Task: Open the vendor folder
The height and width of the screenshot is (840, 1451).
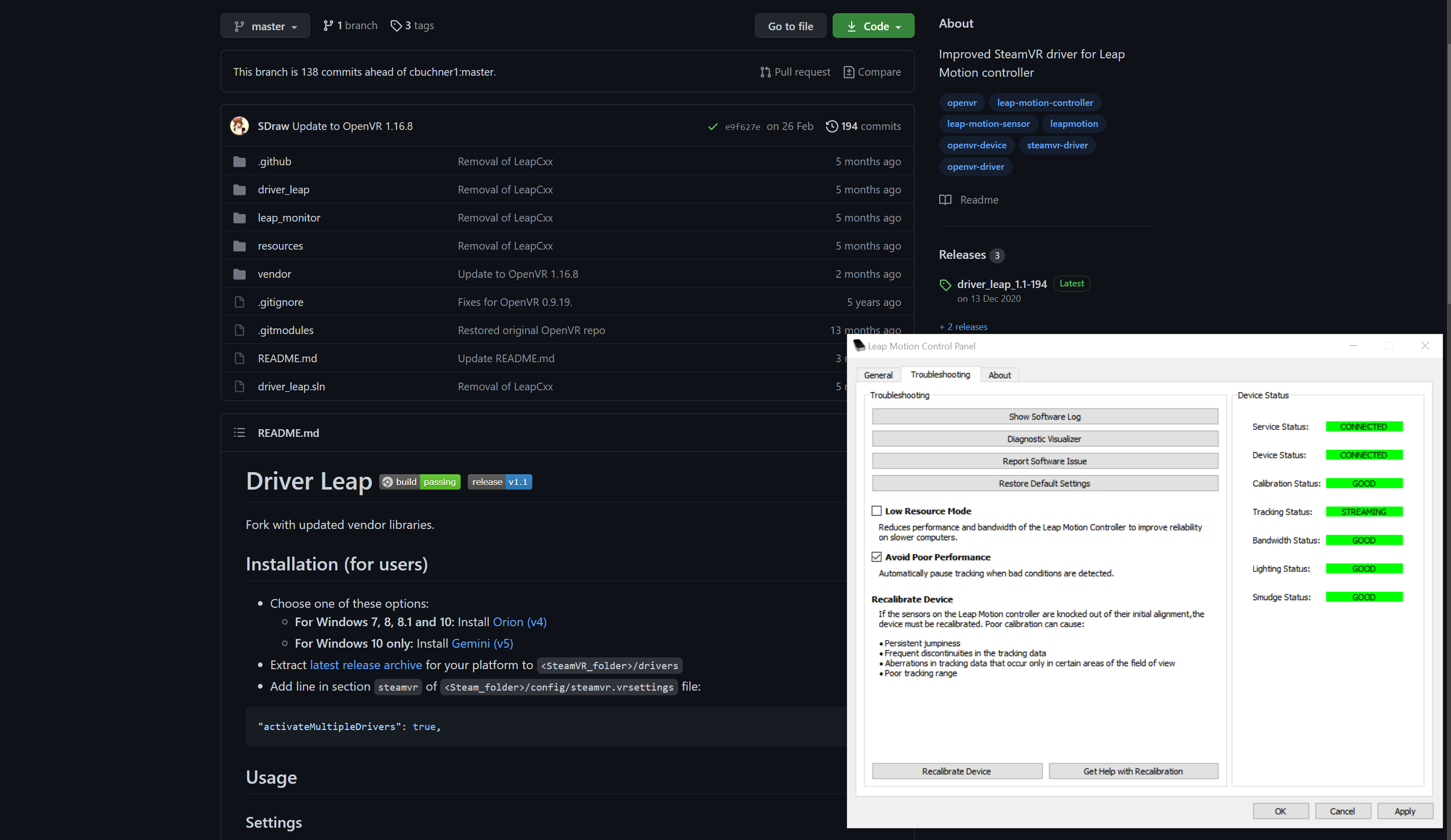Action: [x=274, y=274]
